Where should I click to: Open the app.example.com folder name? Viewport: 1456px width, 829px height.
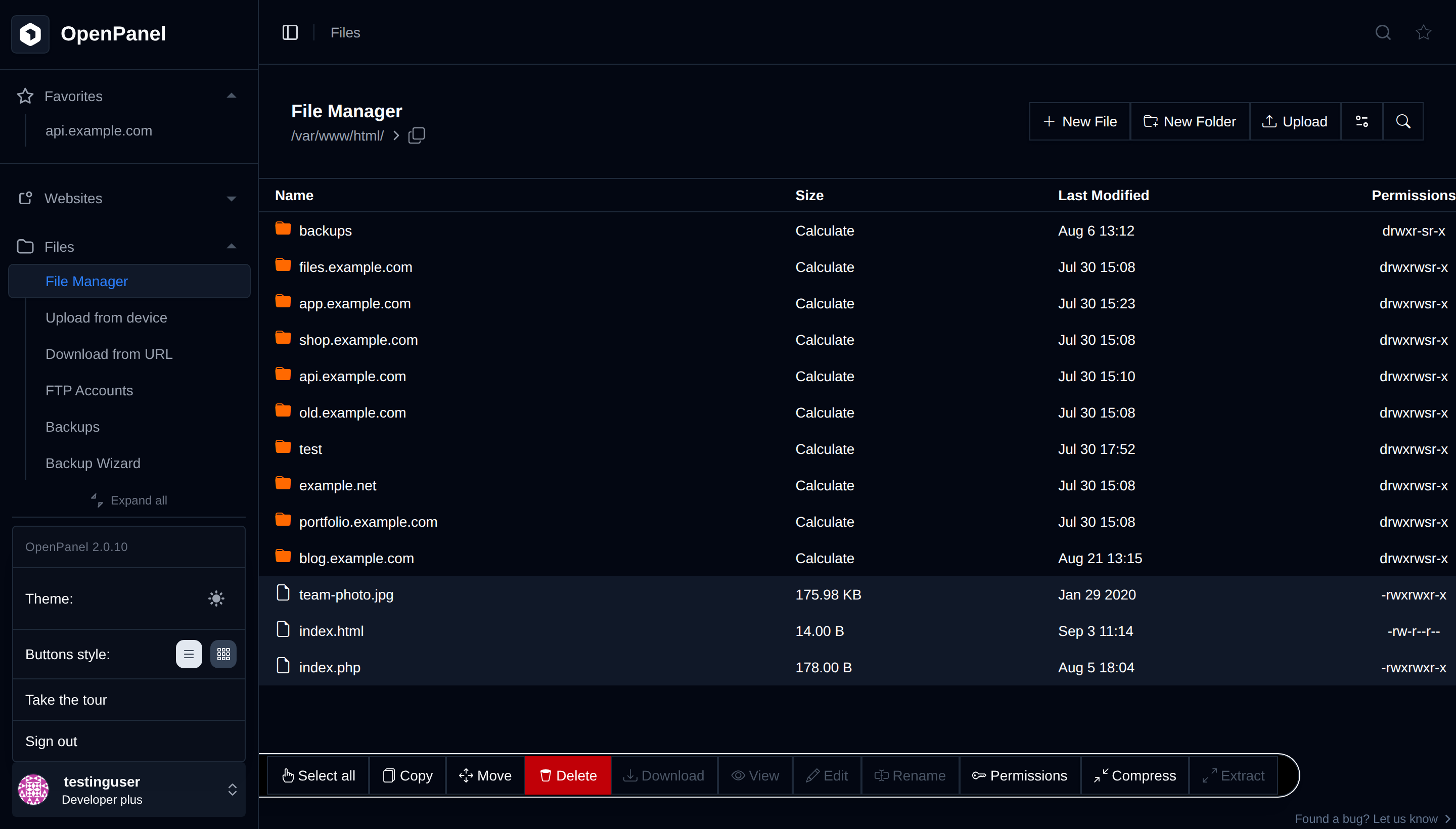tap(355, 303)
